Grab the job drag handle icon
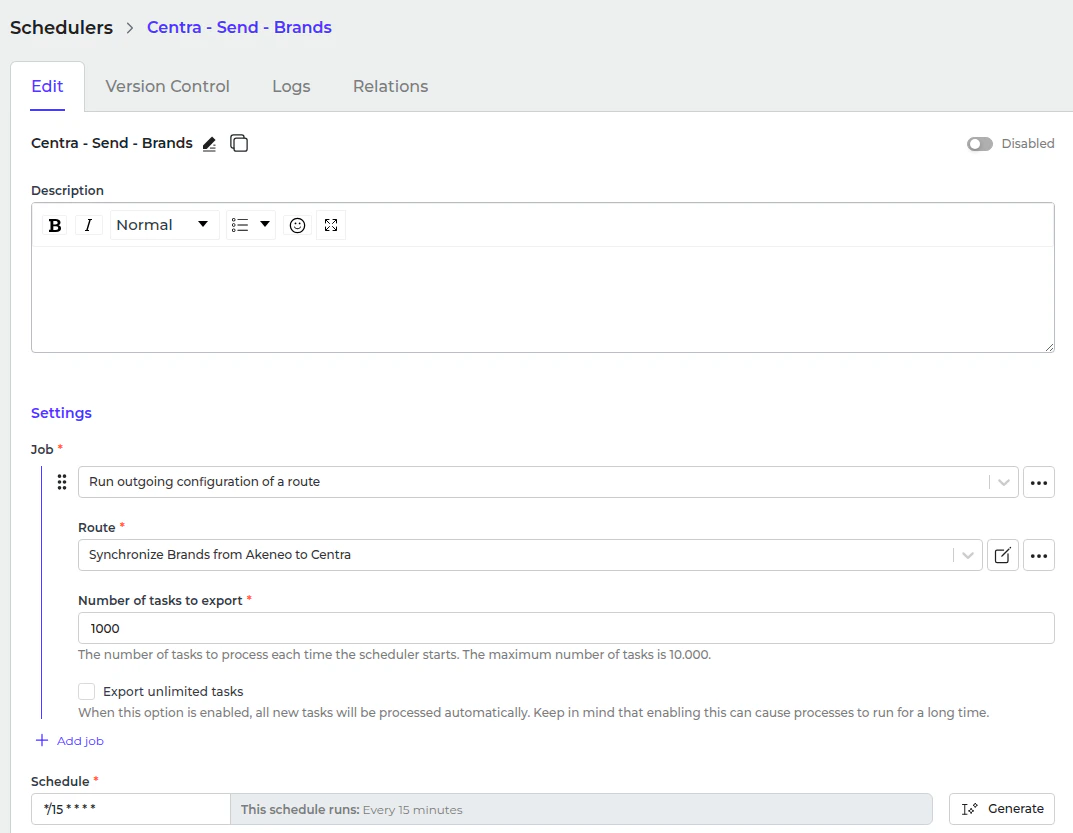This screenshot has height=833, width=1073. click(62, 482)
